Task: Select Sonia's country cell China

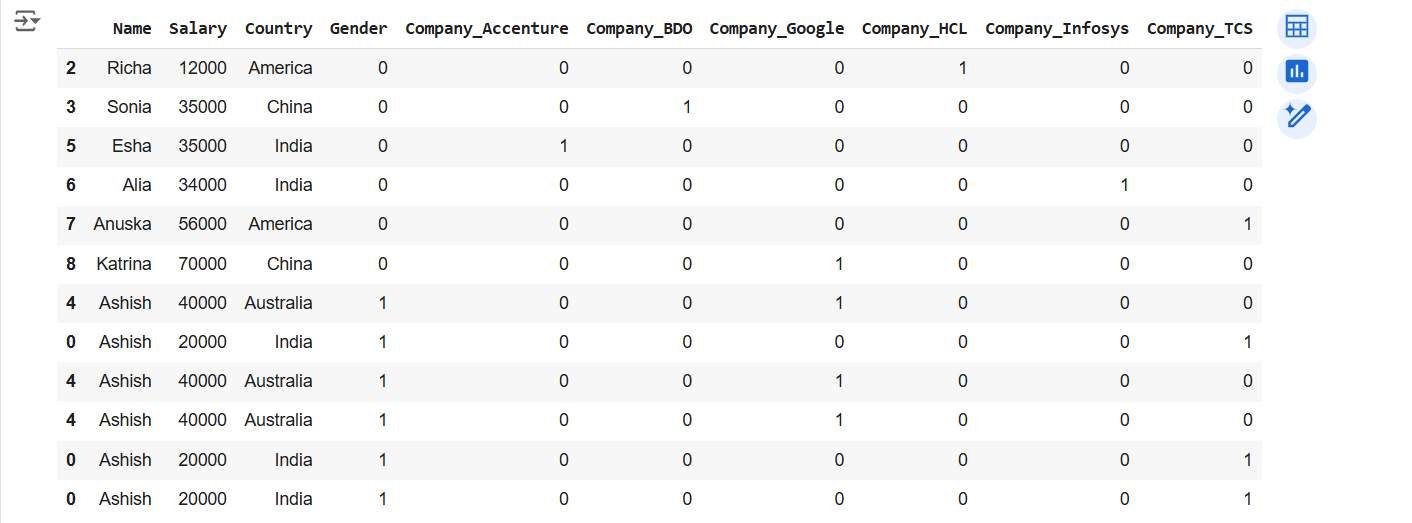Action: [x=289, y=107]
